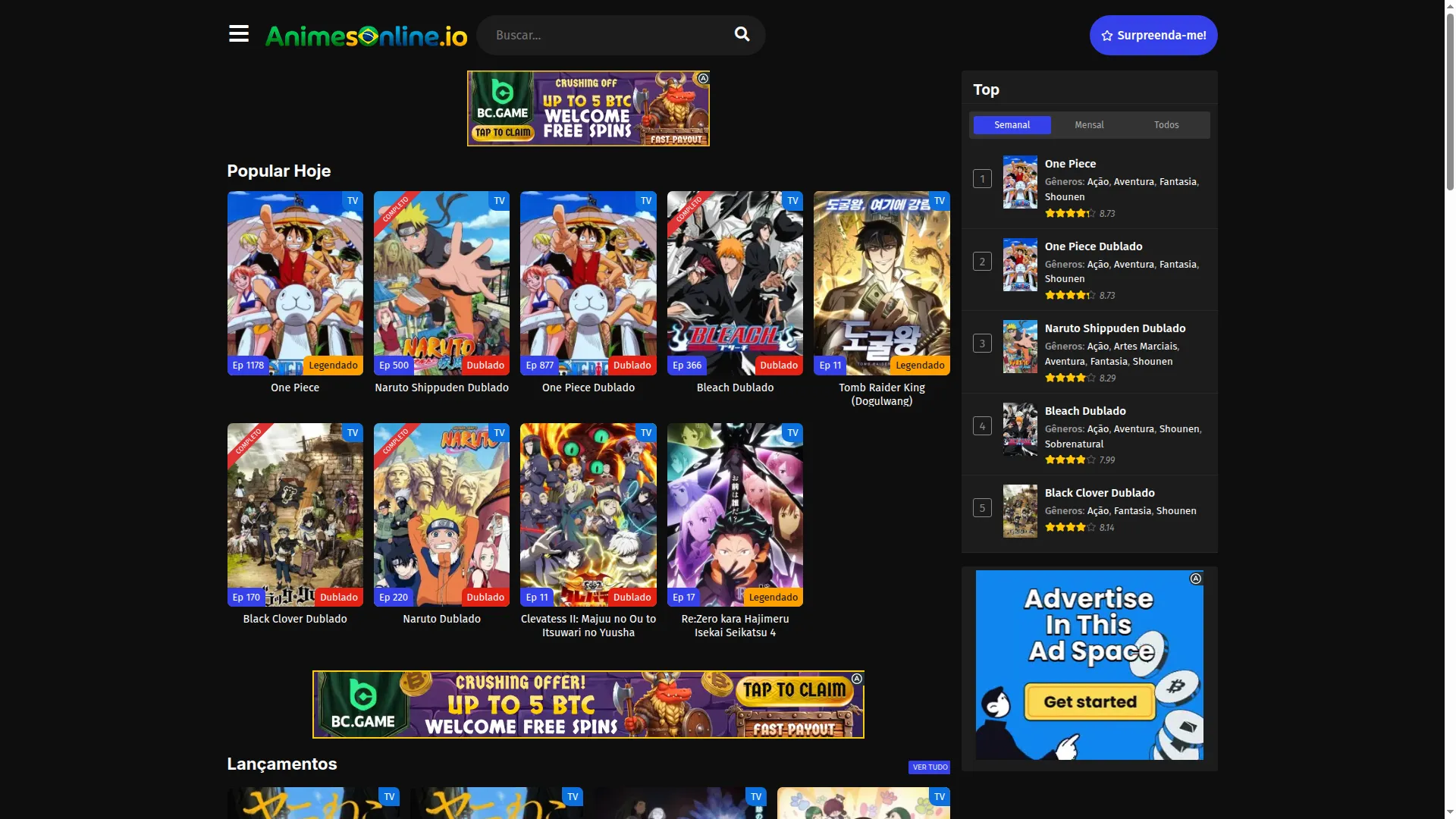This screenshot has height=819, width=1456.
Task: Switch to the Todos tab
Action: (x=1166, y=124)
